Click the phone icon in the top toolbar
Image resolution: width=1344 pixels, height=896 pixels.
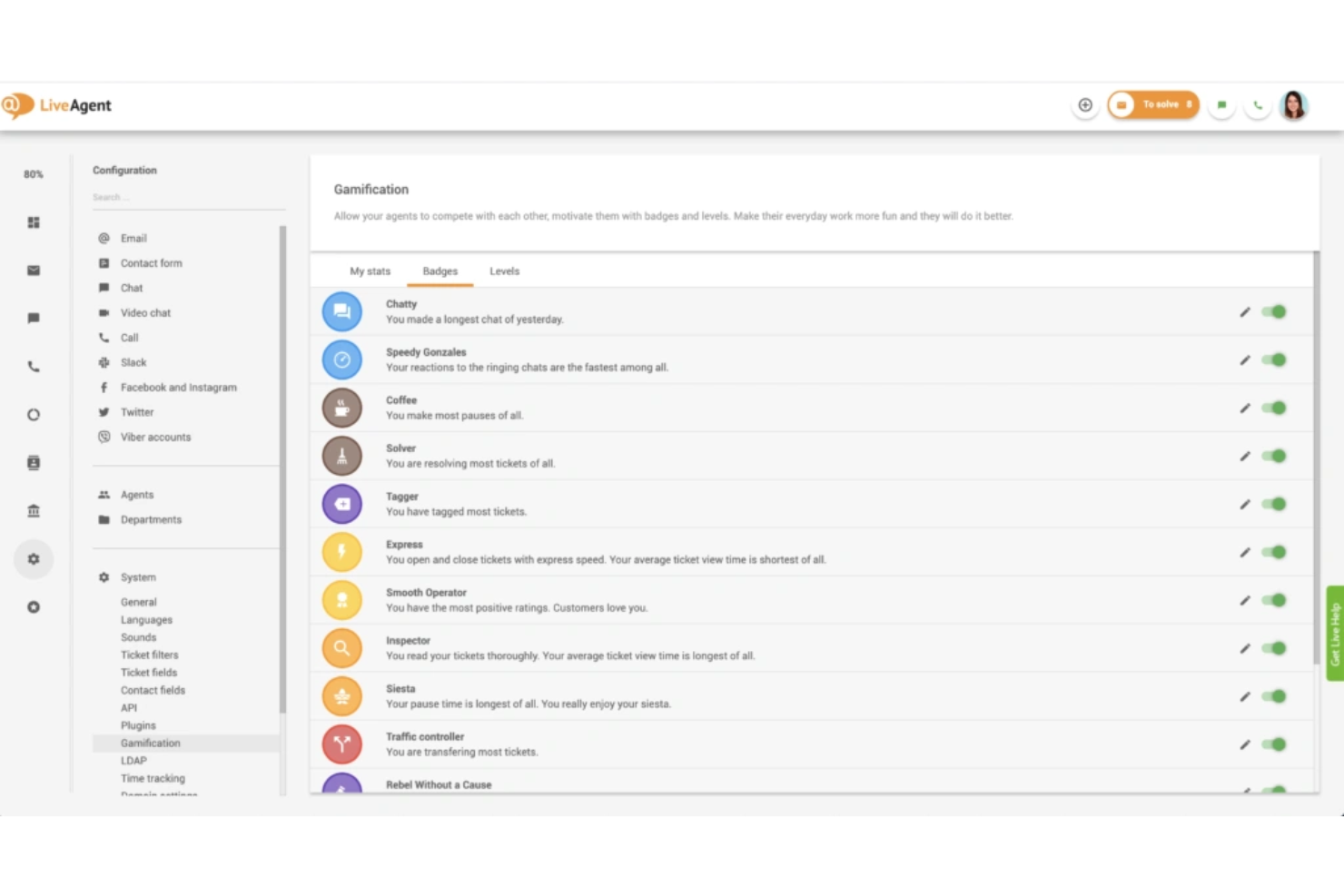point(1258,104)
